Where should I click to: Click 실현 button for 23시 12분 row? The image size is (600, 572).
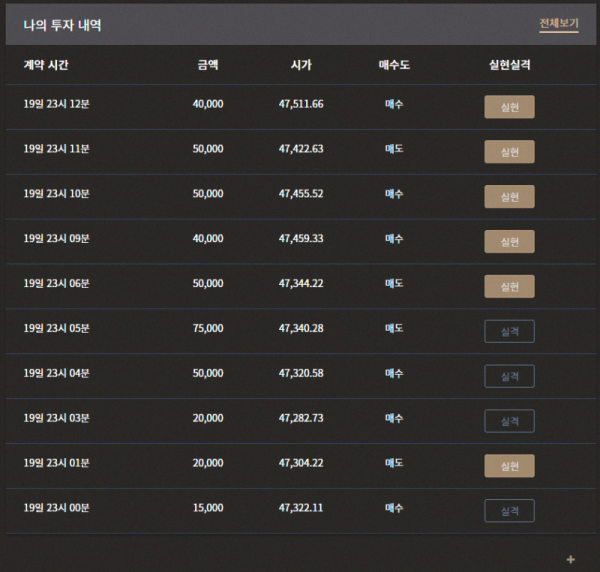point(509,107)
